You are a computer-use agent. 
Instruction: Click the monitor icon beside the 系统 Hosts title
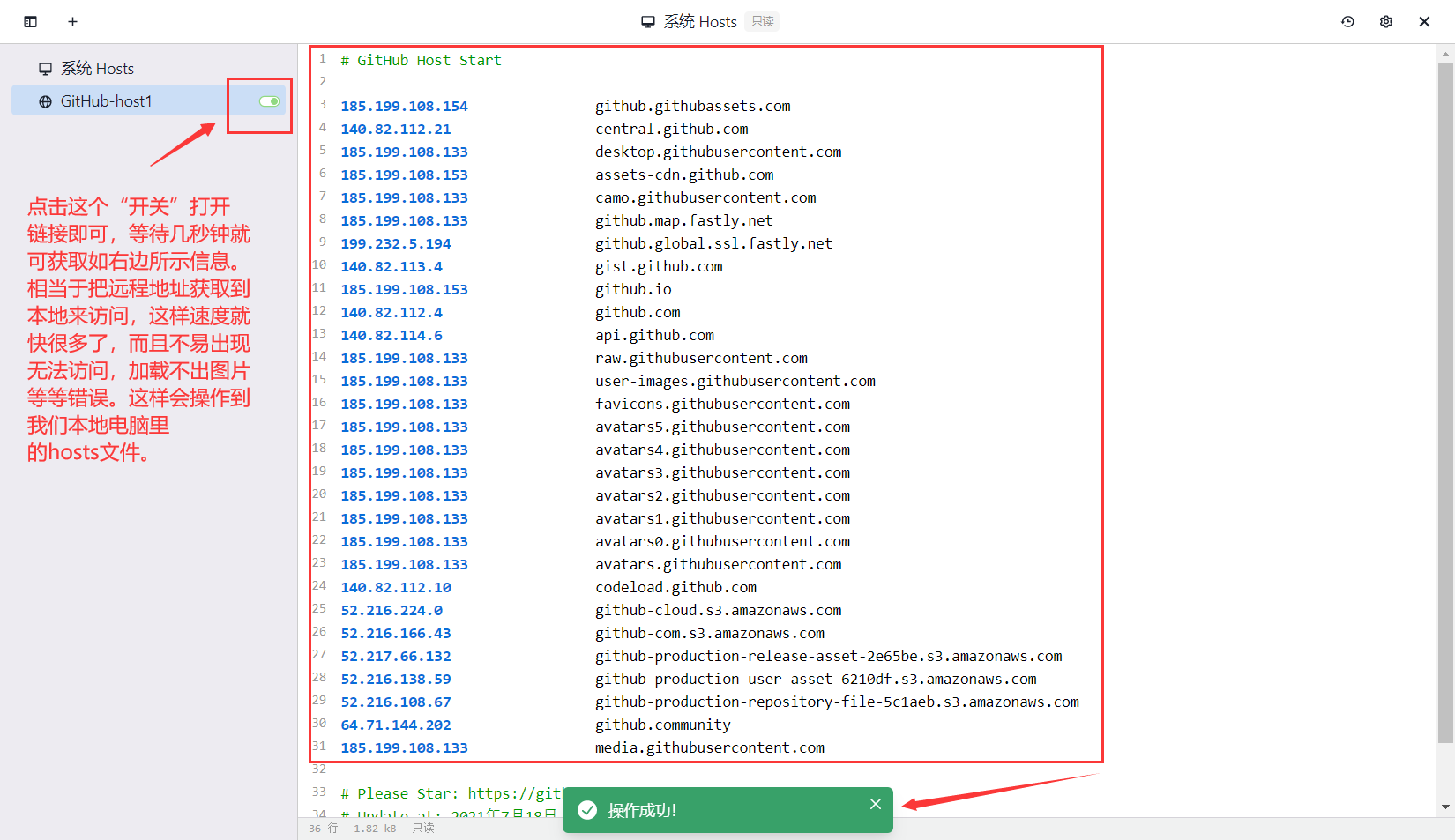(648, 22)
